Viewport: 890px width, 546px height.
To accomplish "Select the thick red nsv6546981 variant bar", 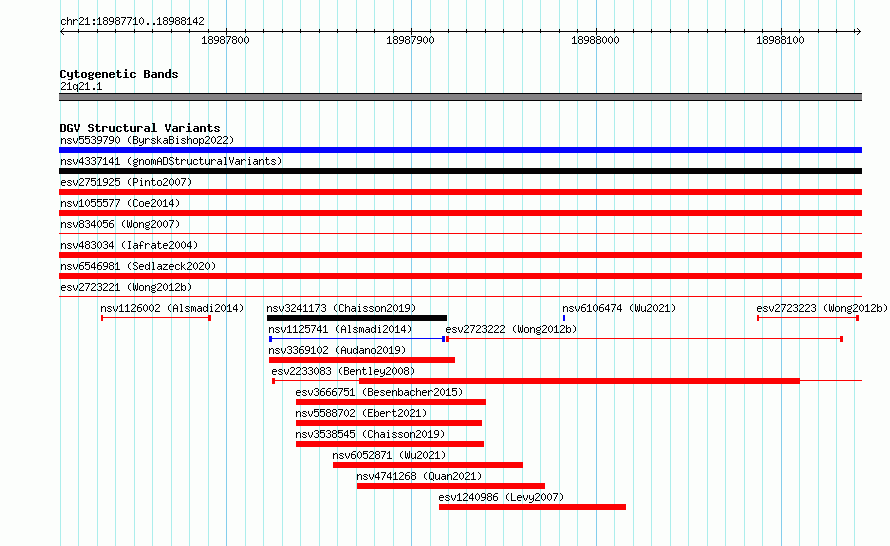I will click(x=460, y=276).
